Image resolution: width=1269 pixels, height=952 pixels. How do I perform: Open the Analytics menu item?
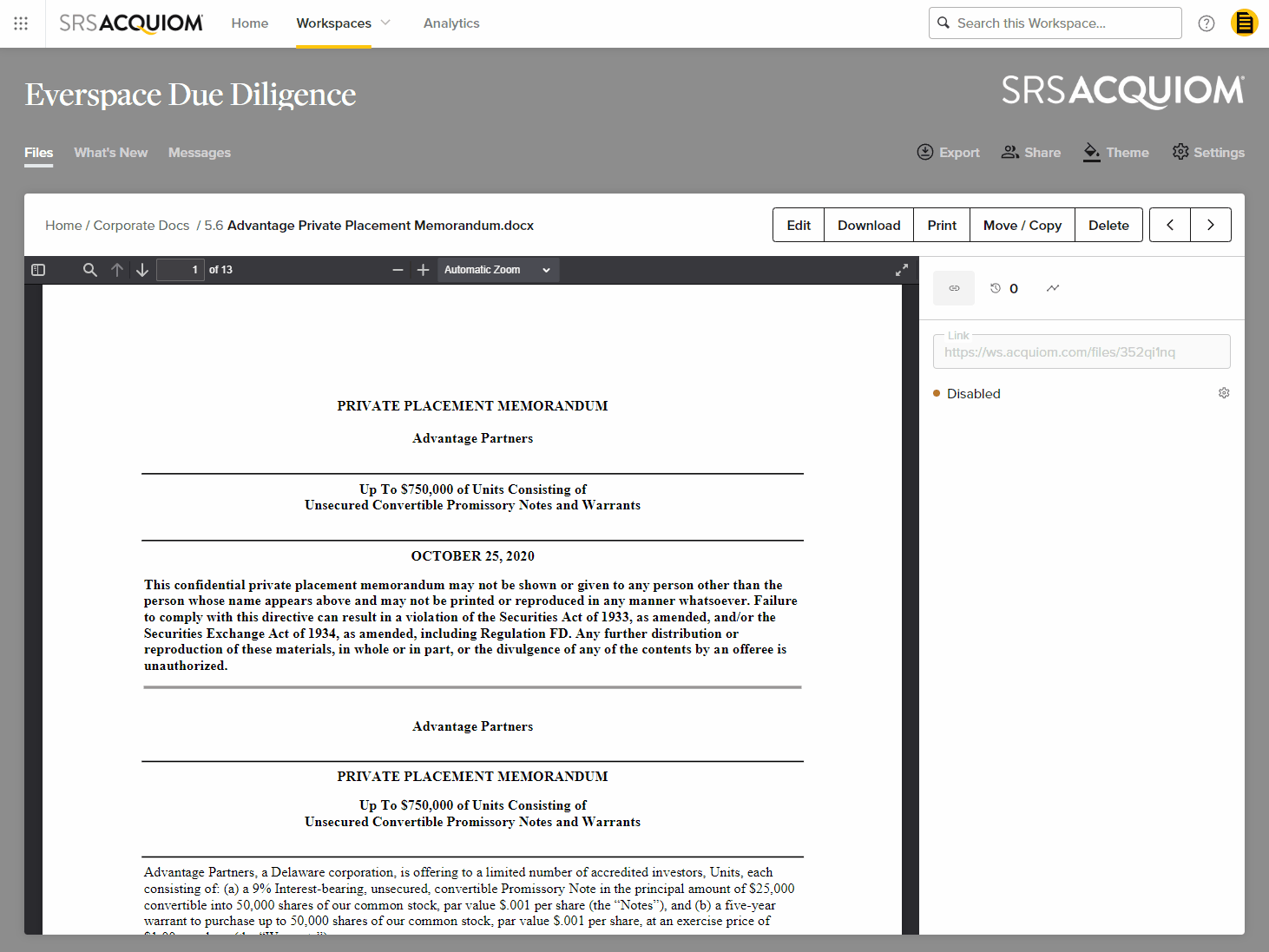tap(451, 23)
